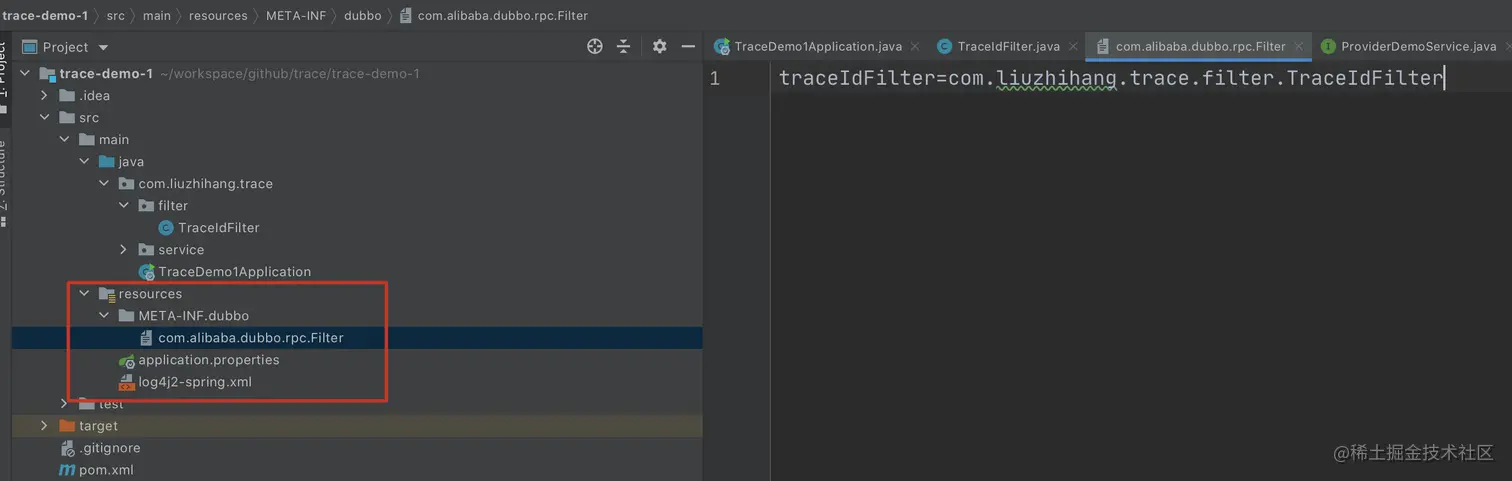The image size is (1512, 481).
Task: Click main in breadcrumb bar
Action: click(156, 15)
